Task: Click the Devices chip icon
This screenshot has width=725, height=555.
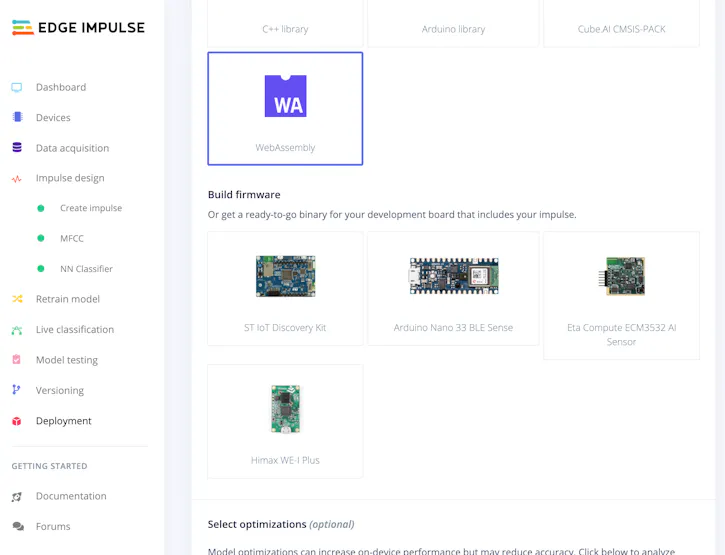Action: point(18,117)
